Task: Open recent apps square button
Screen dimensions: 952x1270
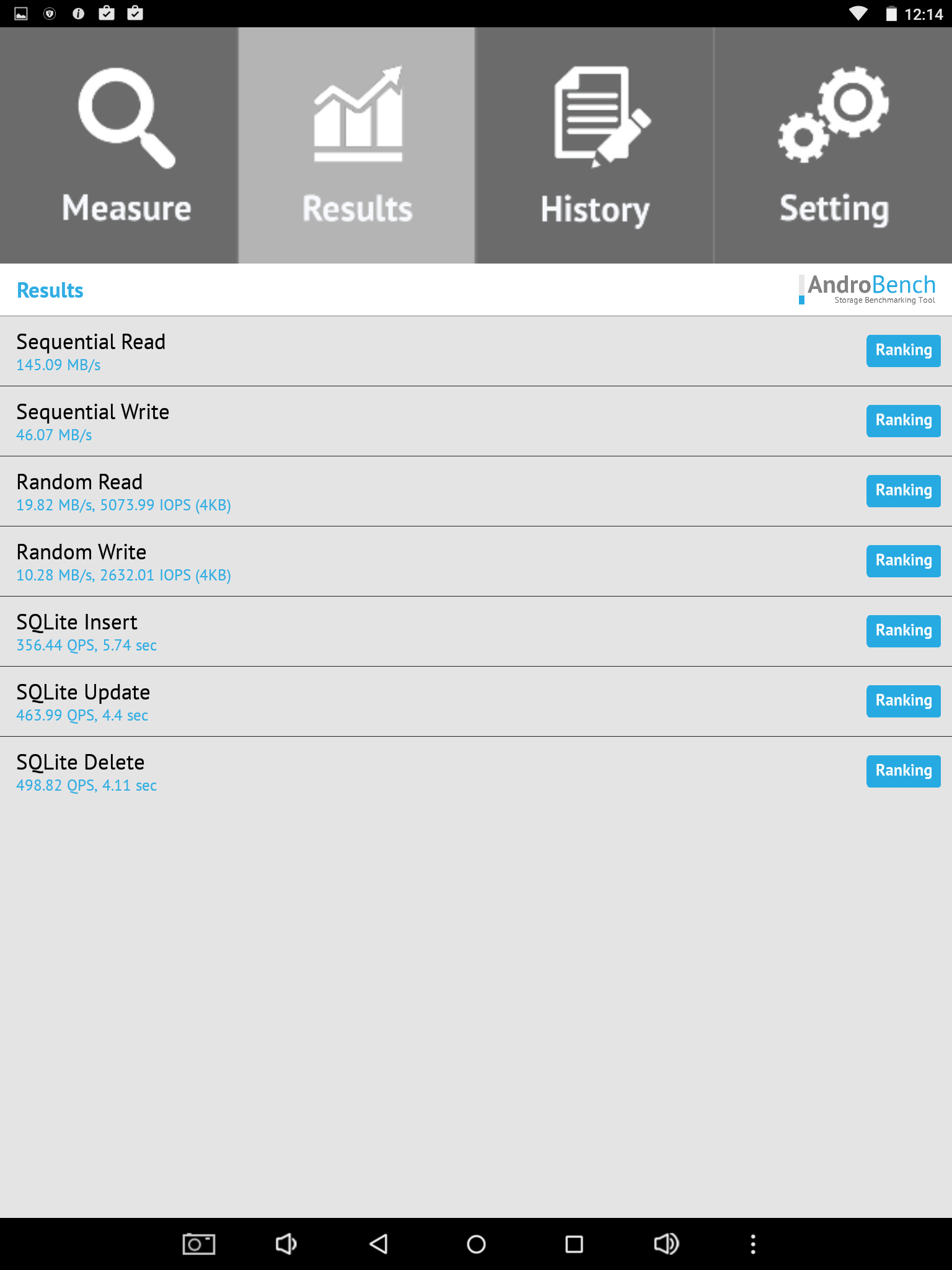Action: (x=574, y=1243)
